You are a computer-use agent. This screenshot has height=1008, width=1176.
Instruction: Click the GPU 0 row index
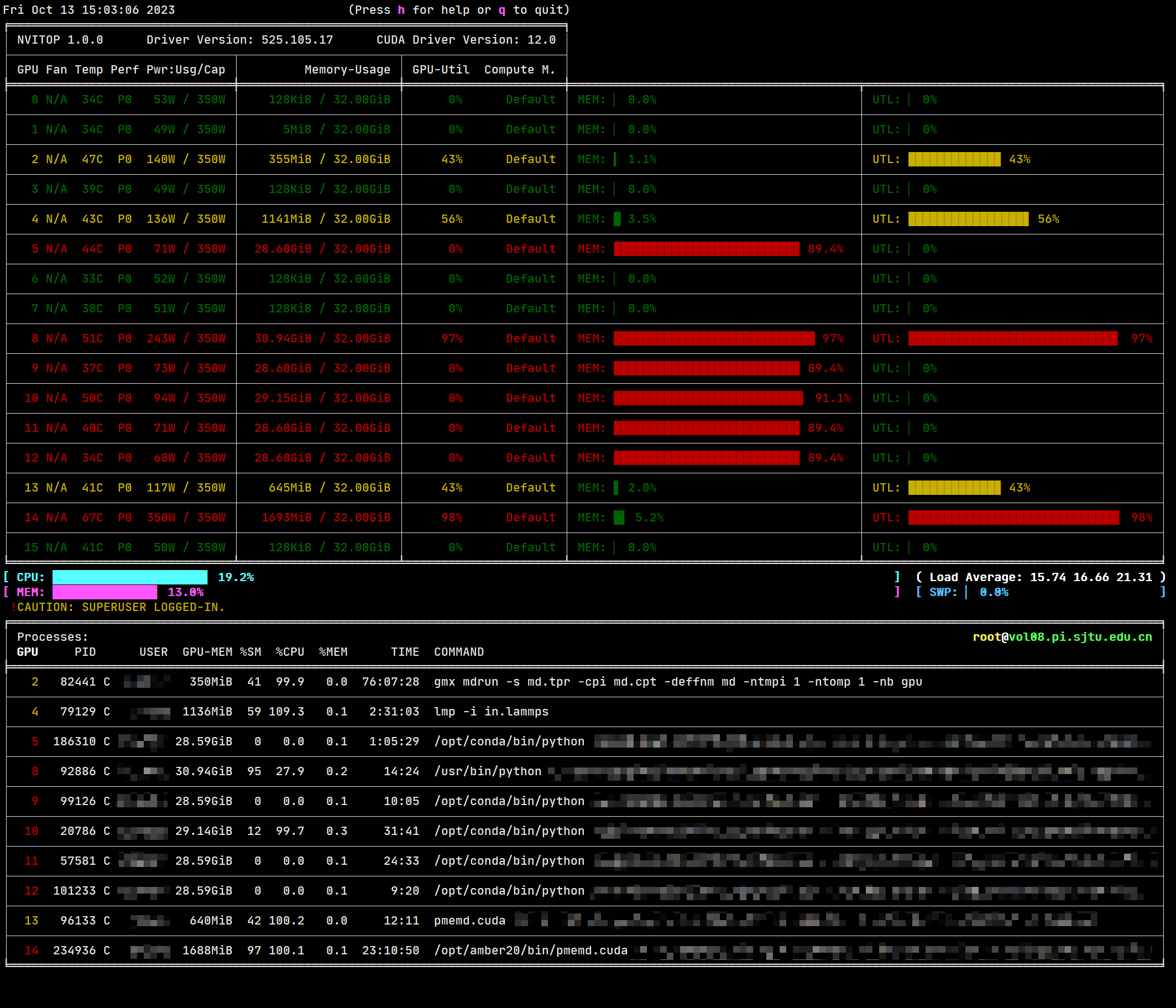coord(35,100)
